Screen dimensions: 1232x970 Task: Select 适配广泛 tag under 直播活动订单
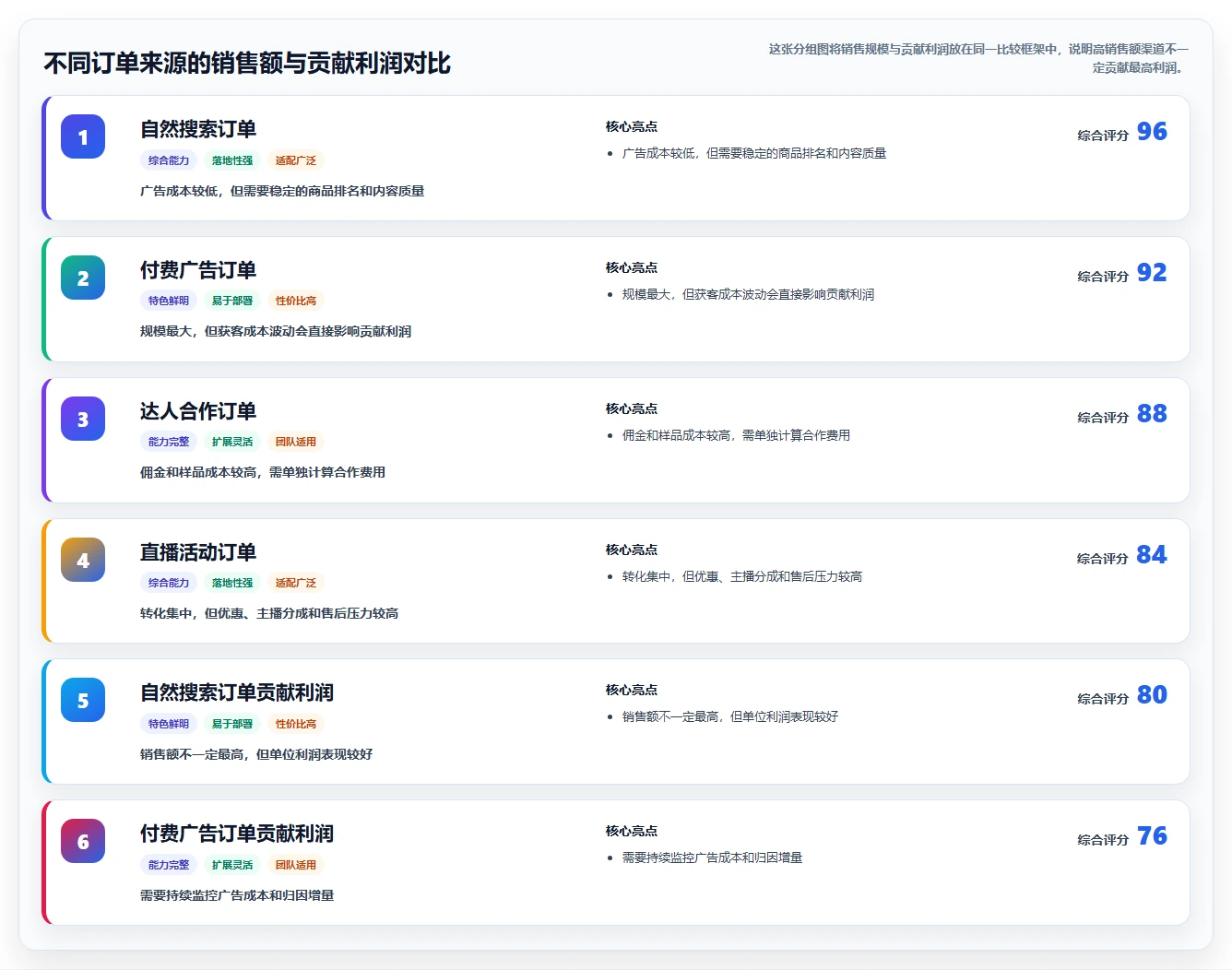coord(296,583)
